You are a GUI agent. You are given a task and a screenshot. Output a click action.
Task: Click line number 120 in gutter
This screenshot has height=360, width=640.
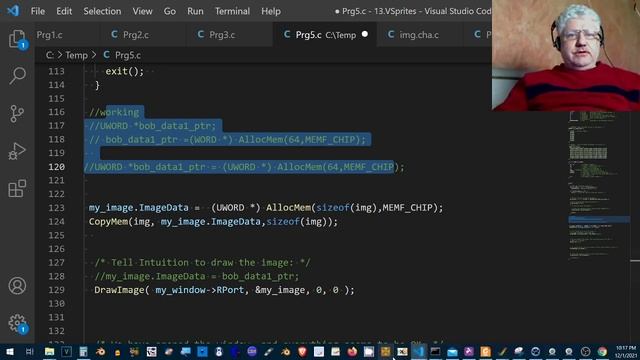coord(56,167)
